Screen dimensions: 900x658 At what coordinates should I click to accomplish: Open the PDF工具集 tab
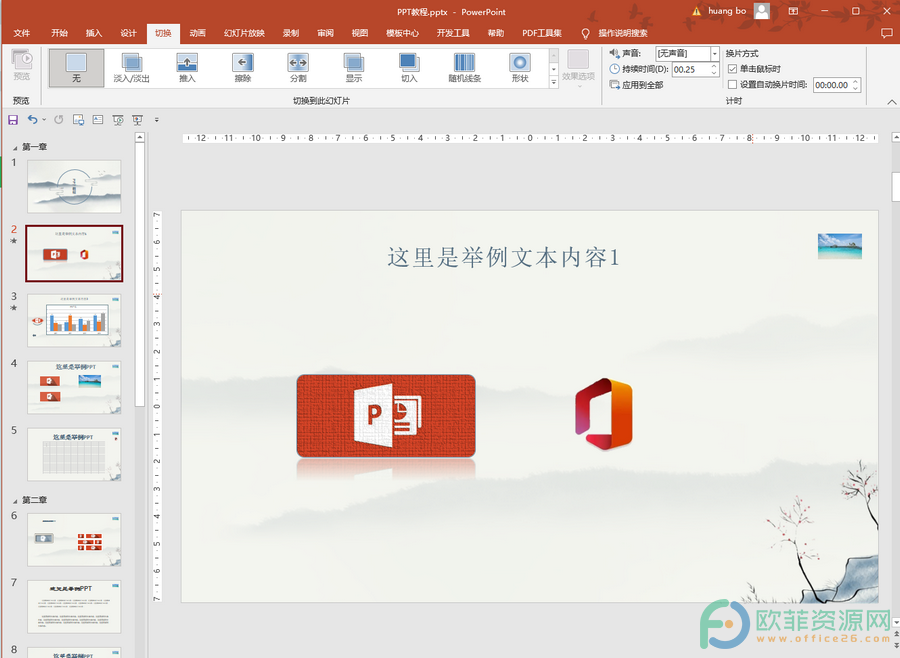pyautogui.click(x=542, y=33)
